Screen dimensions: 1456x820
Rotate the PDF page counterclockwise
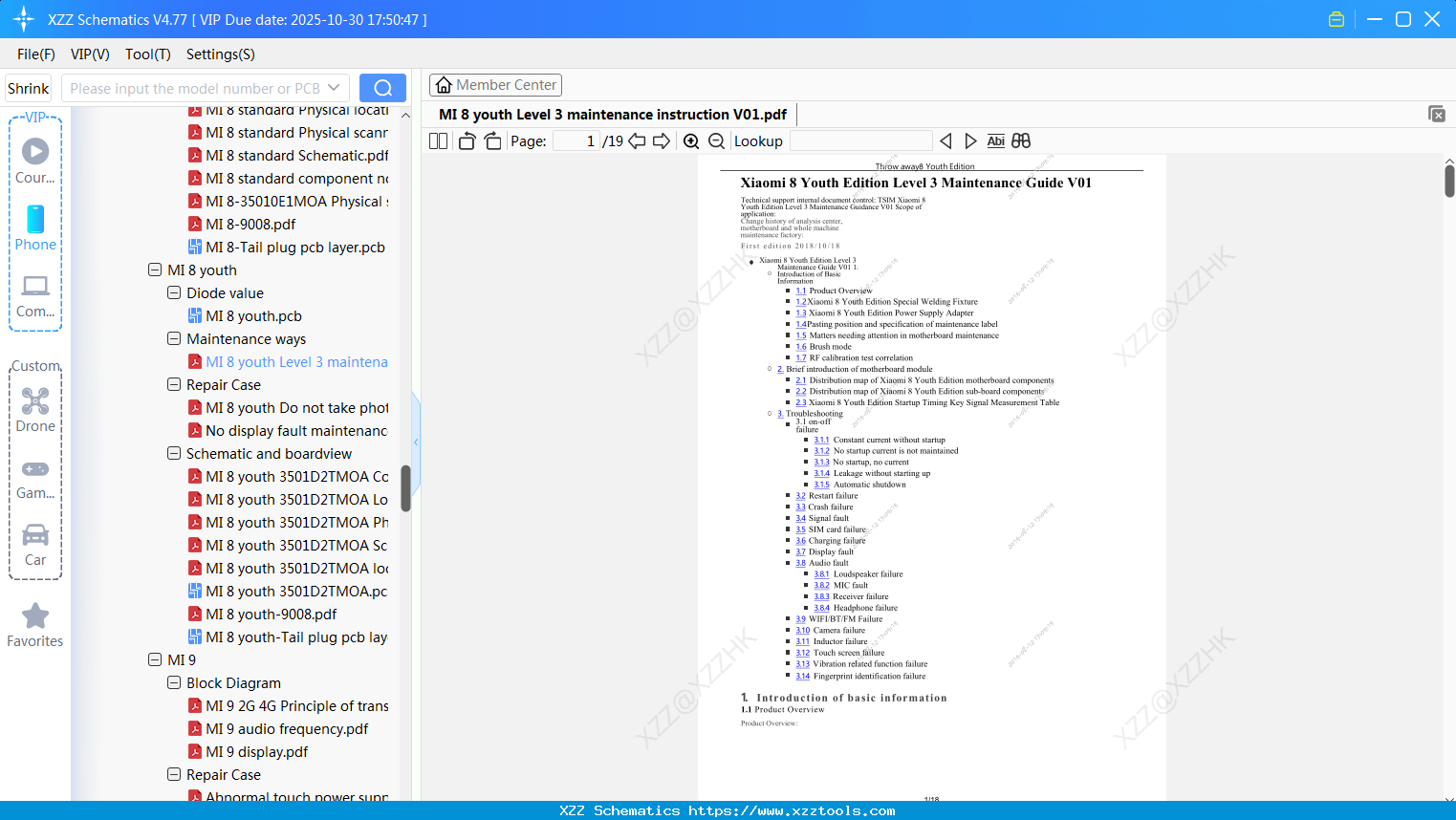[467, 141]
